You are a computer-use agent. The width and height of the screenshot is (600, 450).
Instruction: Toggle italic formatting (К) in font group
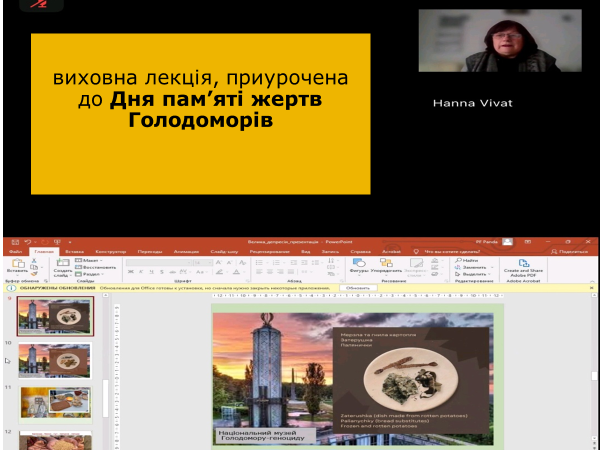[x=141, y=271]
